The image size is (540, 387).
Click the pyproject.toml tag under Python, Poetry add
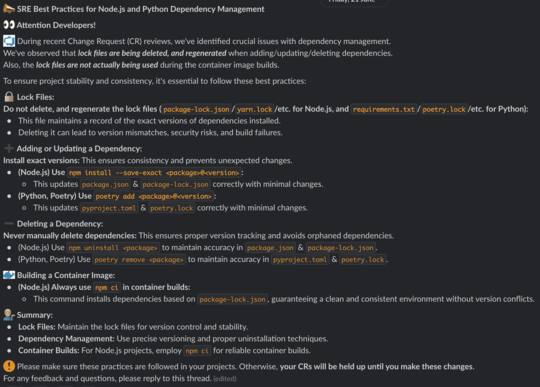click(109, 208)
